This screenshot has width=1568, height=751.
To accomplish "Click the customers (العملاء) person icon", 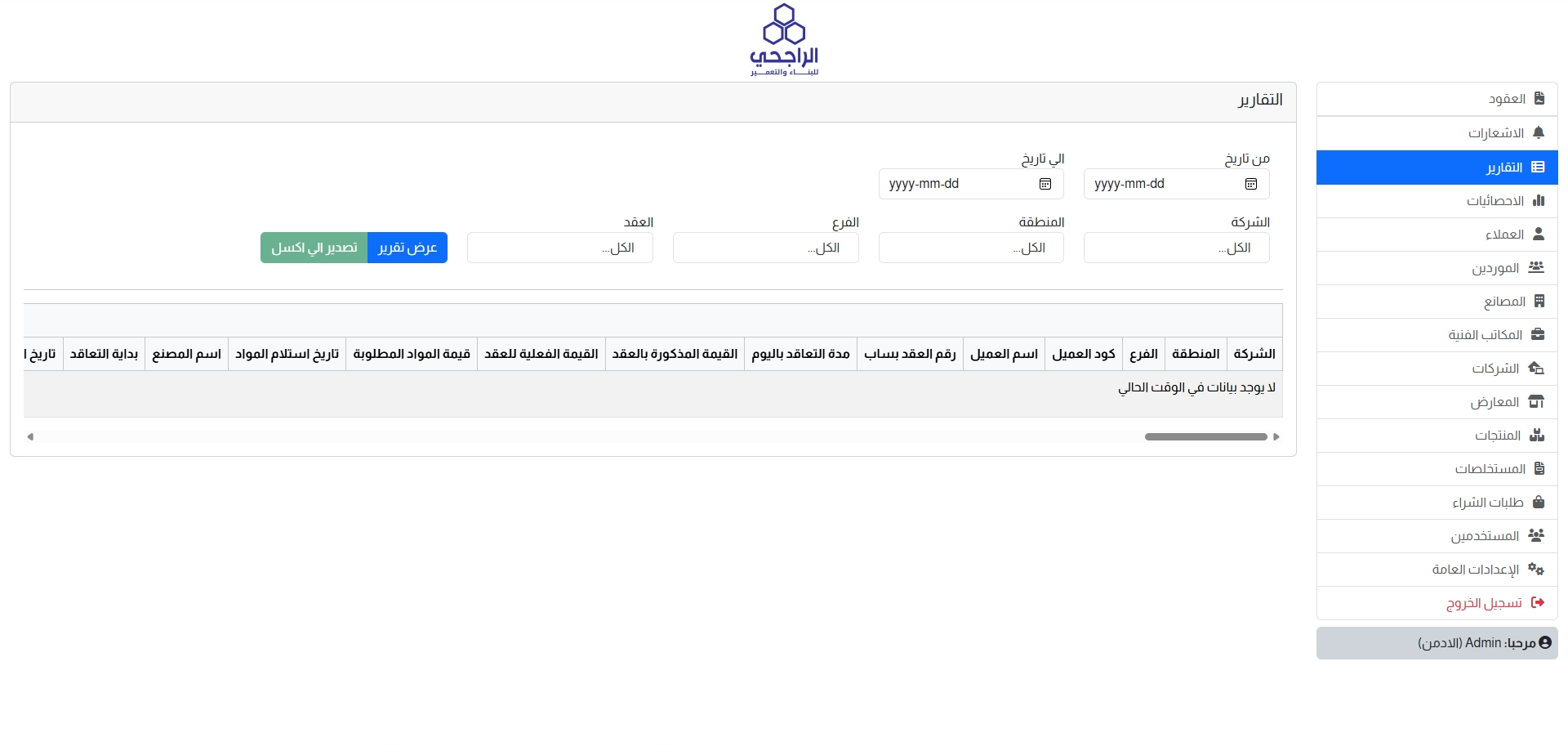I will pos(1539,234).
